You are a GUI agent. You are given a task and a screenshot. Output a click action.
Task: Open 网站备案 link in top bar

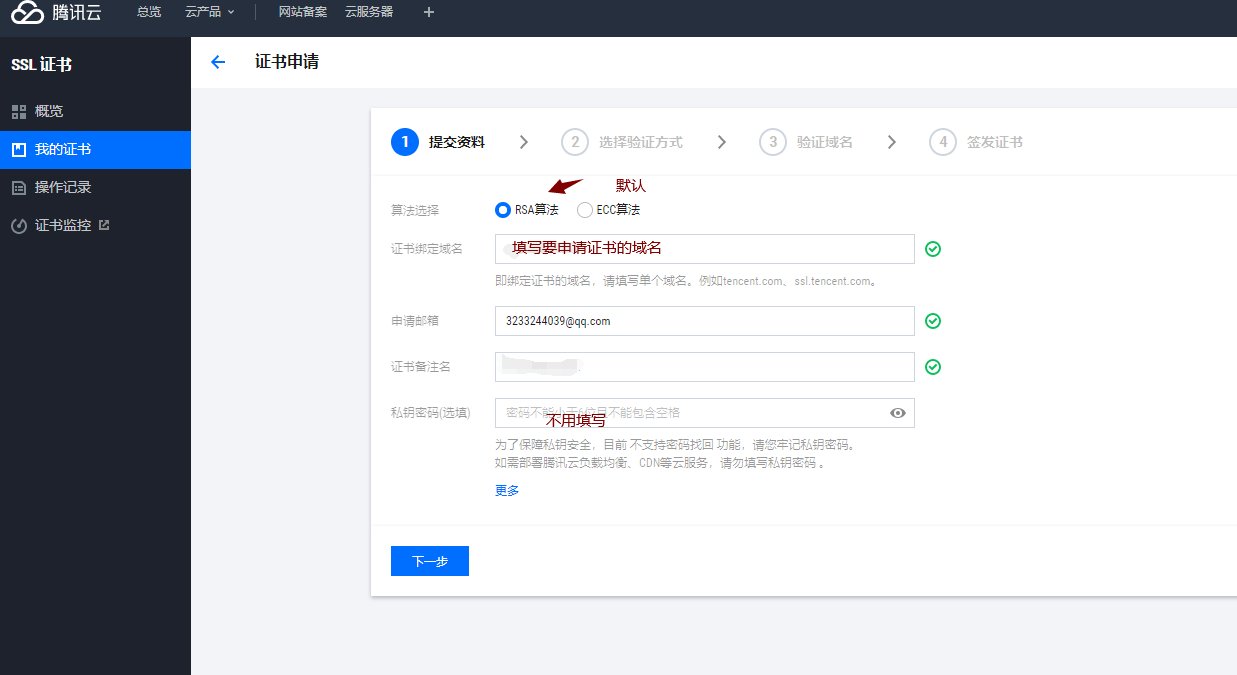point(302,12)
